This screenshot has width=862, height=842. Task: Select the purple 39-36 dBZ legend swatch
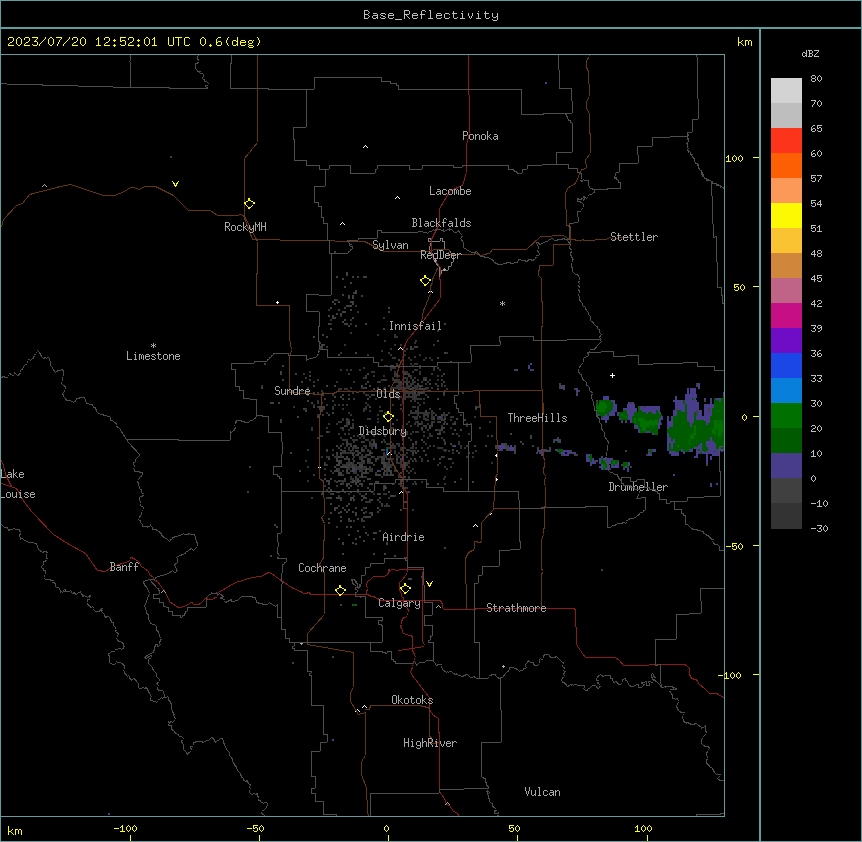786,340
